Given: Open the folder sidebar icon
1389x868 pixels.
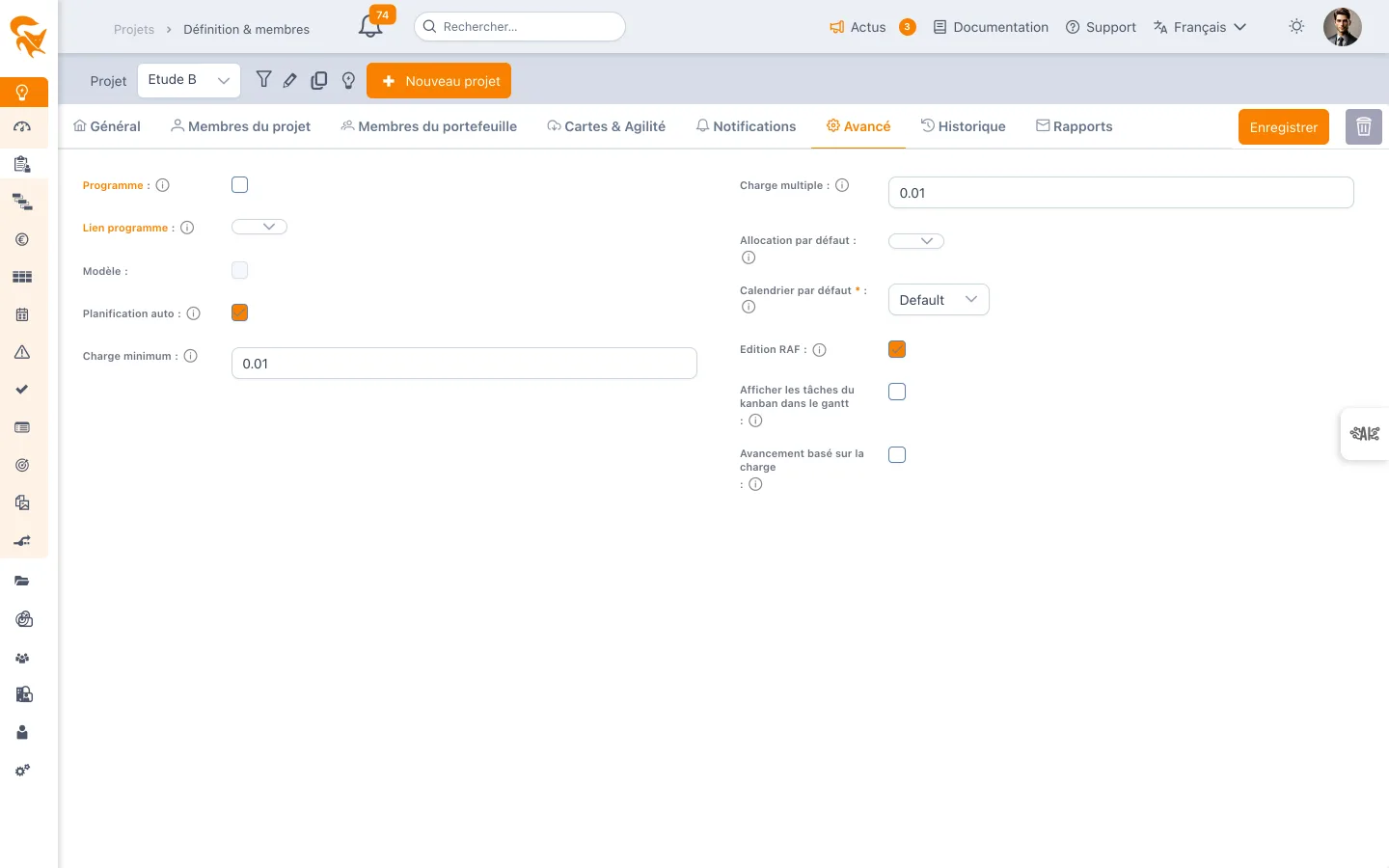Looking at the screenshot, I should pyautogui.click(x=22, y=581).
